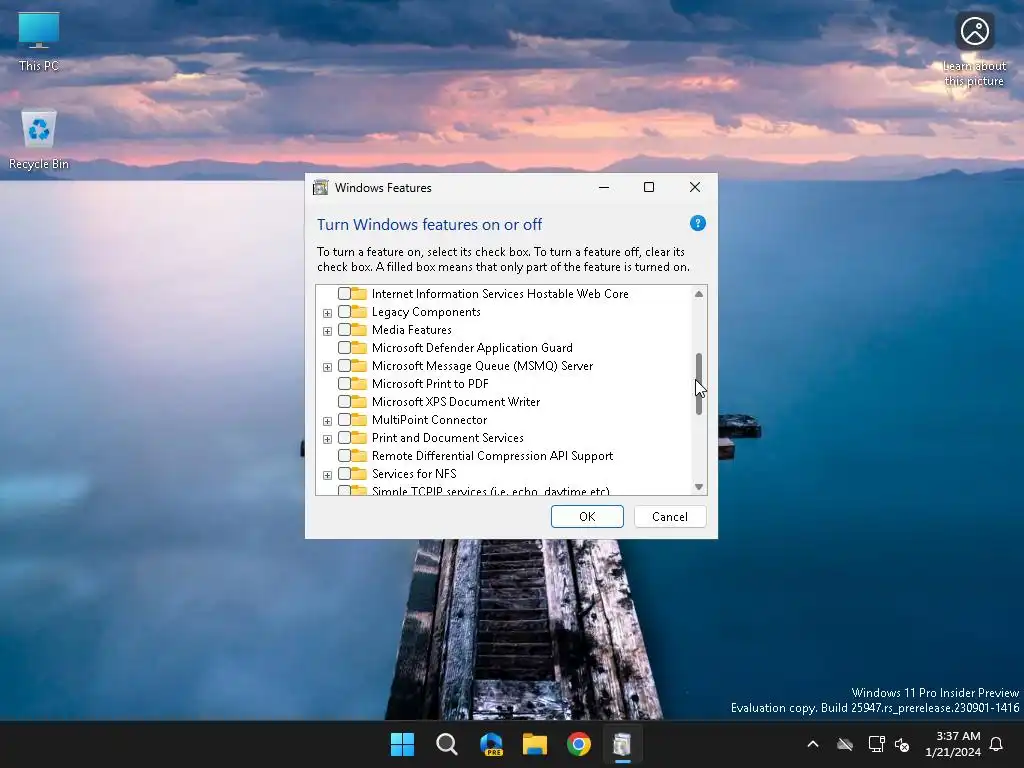The height and width of the screenshot is (768, 1024).
Task: Click the folder icon beside MultiPoint Connector
Action: [359, 419]
